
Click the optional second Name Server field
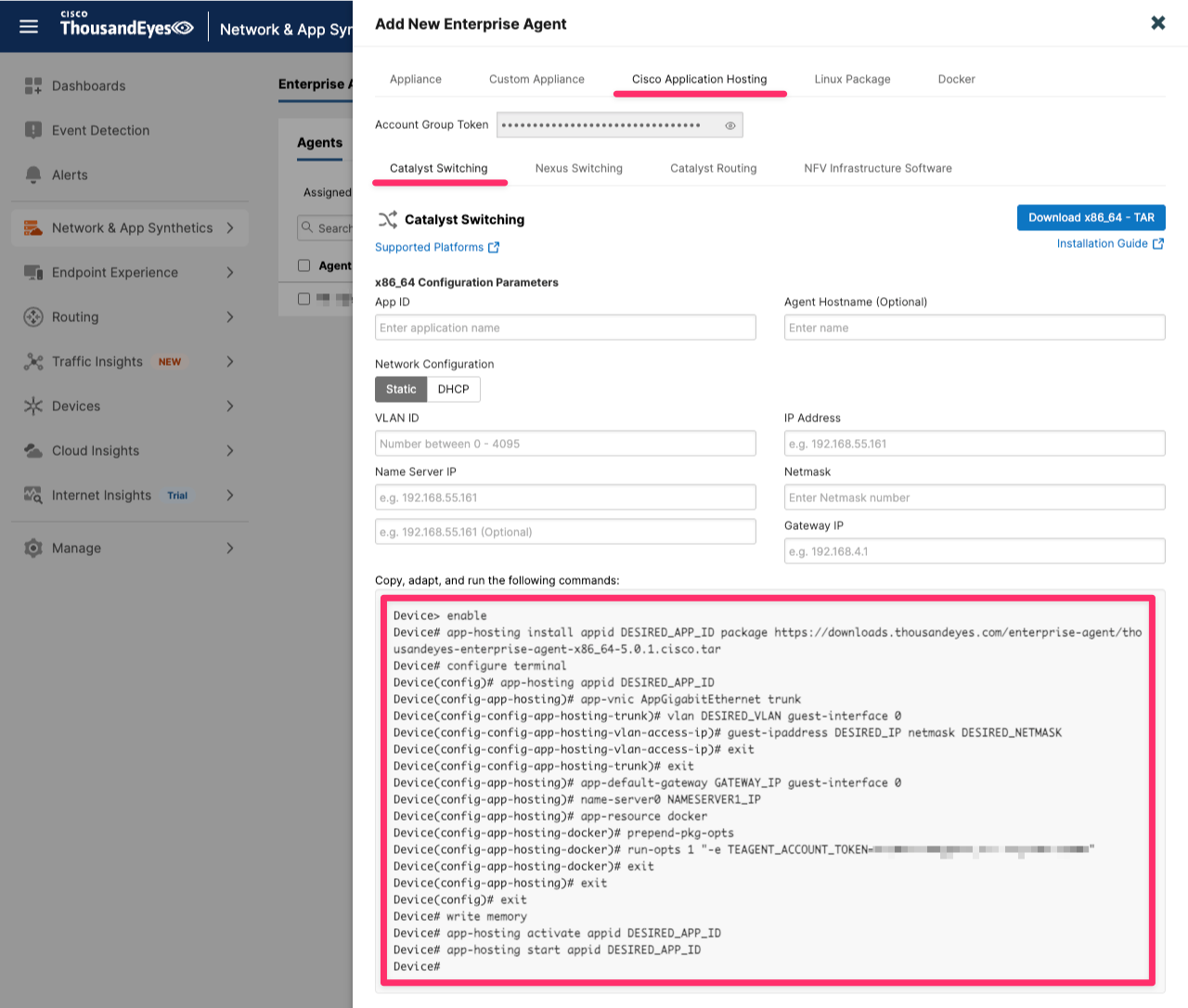[x=565, y=532]
